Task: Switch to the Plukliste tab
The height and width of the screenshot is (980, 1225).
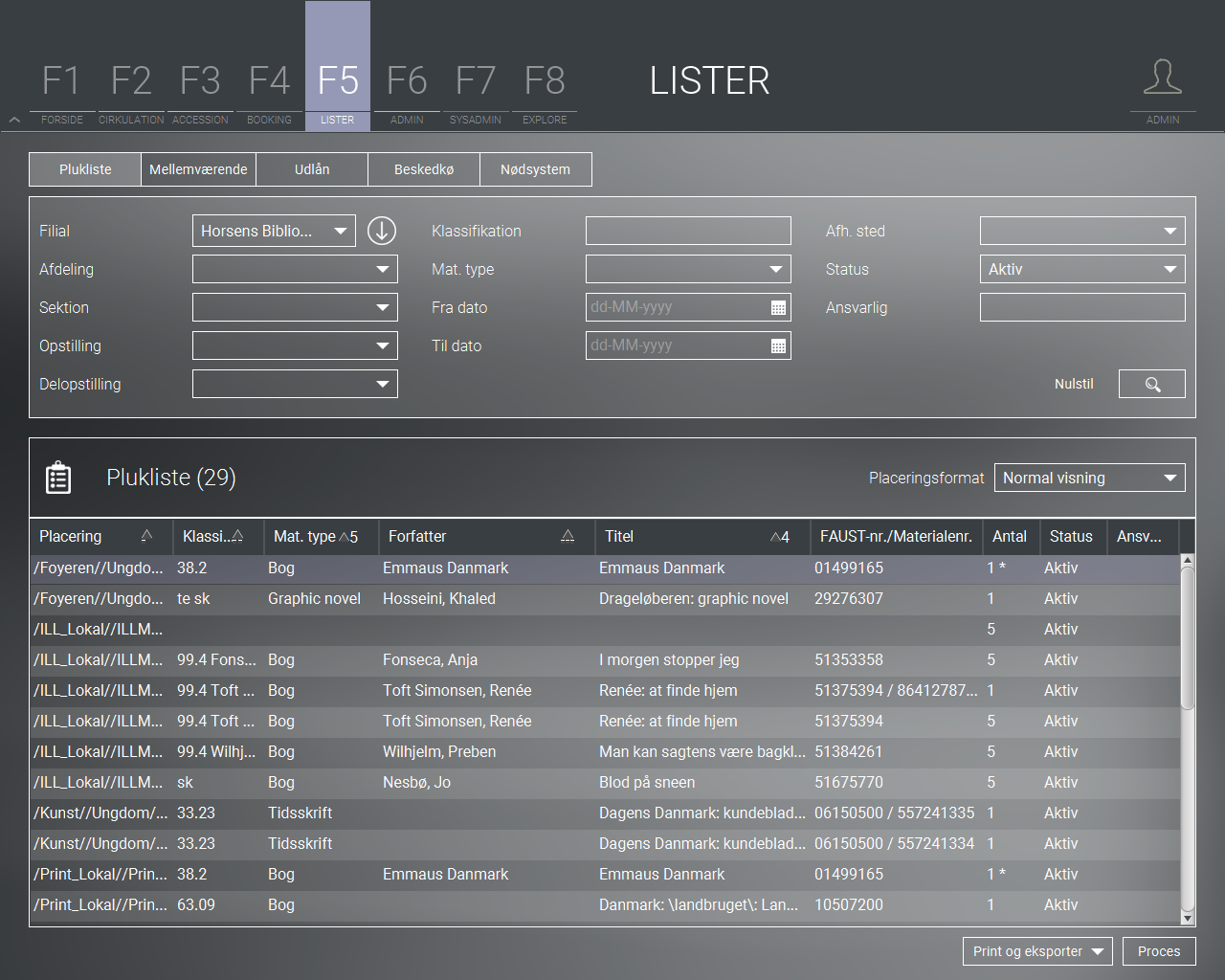Action: (x=85, y=169)
